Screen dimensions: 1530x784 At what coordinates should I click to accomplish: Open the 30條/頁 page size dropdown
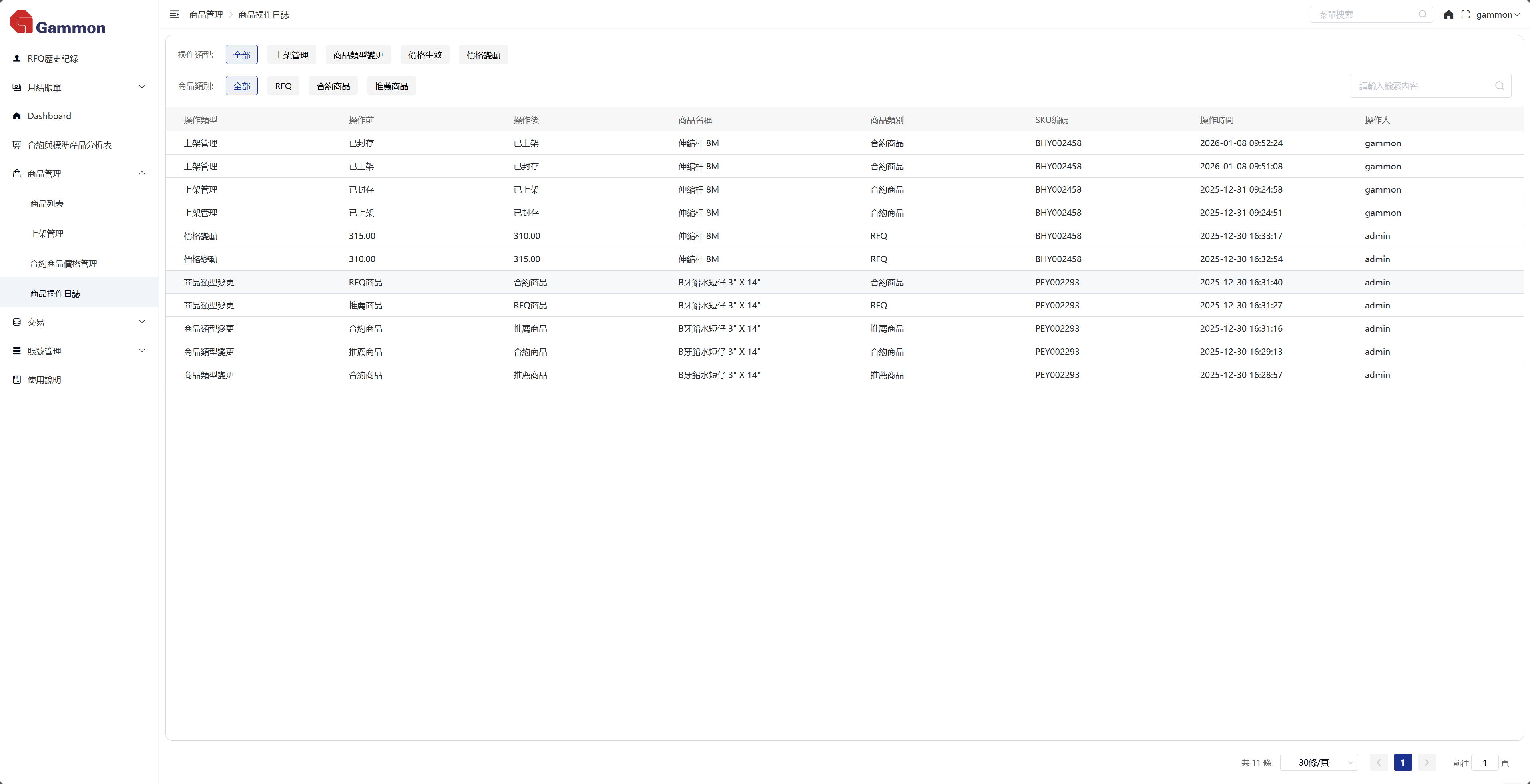[x=1319, y=762]
